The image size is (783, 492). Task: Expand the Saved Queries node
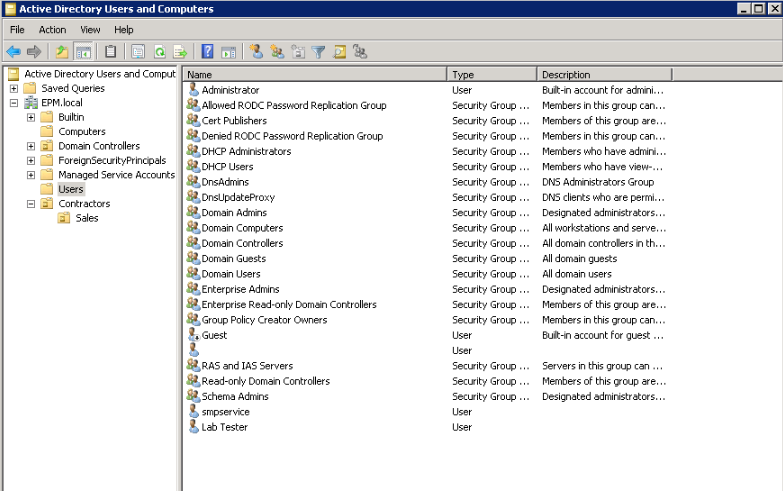[x=14, y=88]
